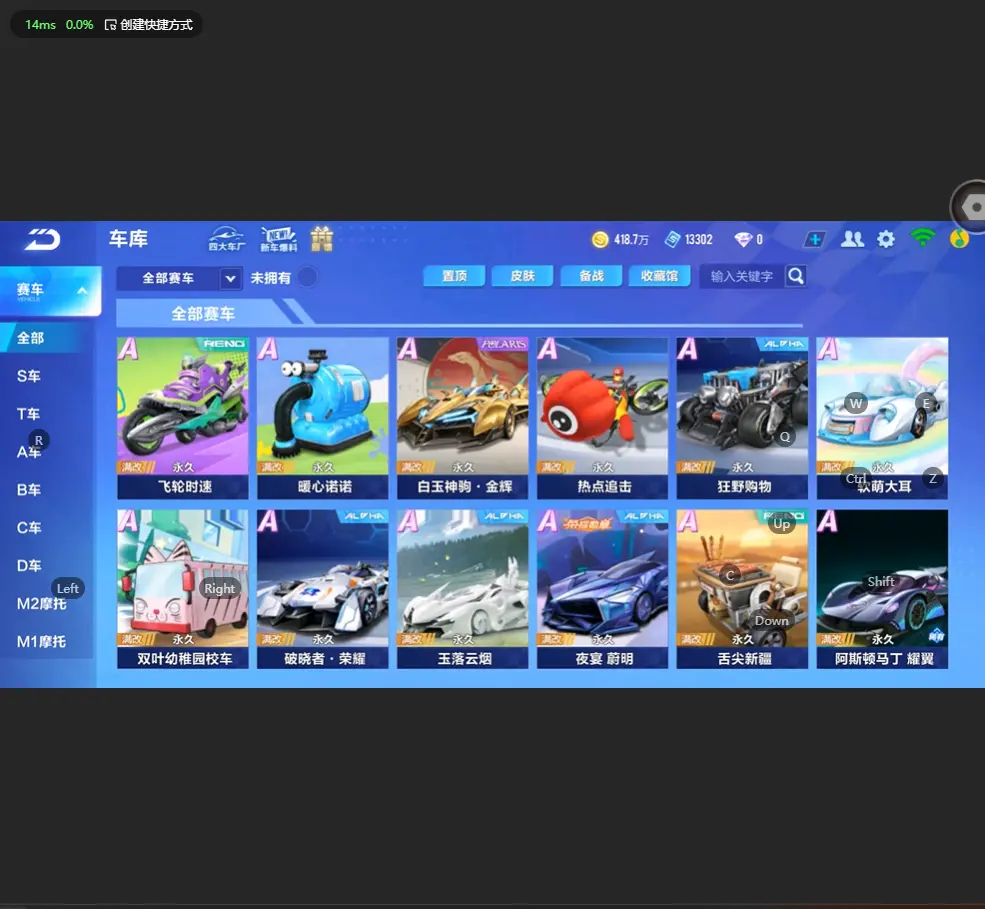Select the 暖心诺诺 car card
Image resolution: width=985 pixels, height=909 pixels.
click(x=323, y=418)
